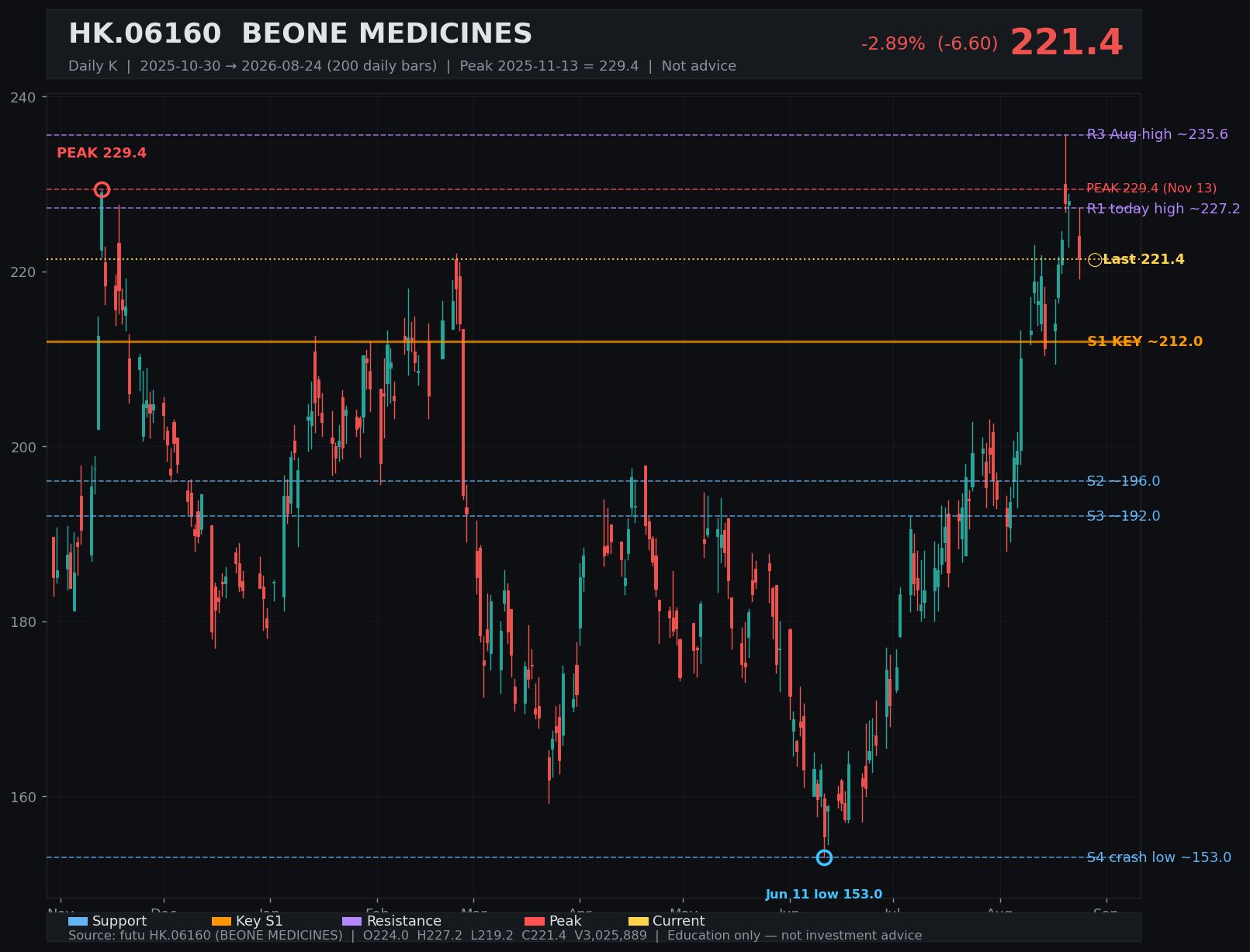Image resolution: width=1250 pixels, height=952 pixels.
Task: Click the large 221.4 price in the header
Action: point(1066,43)
